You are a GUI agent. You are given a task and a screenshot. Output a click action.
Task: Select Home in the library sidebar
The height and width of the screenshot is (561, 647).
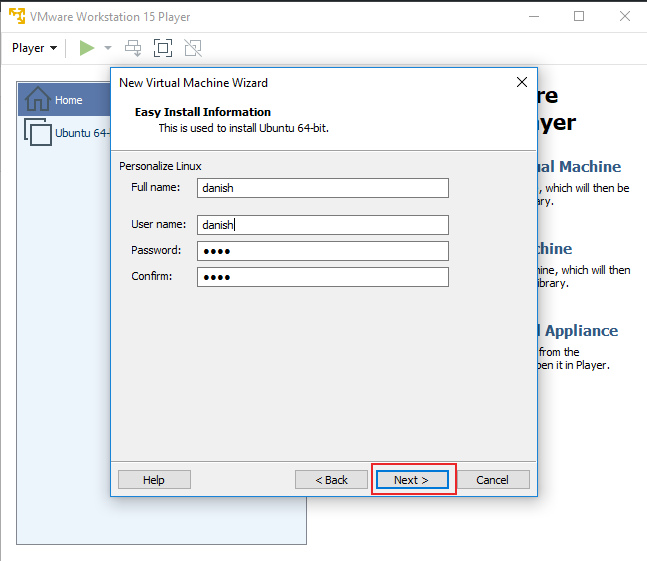(x=64, y=99)
